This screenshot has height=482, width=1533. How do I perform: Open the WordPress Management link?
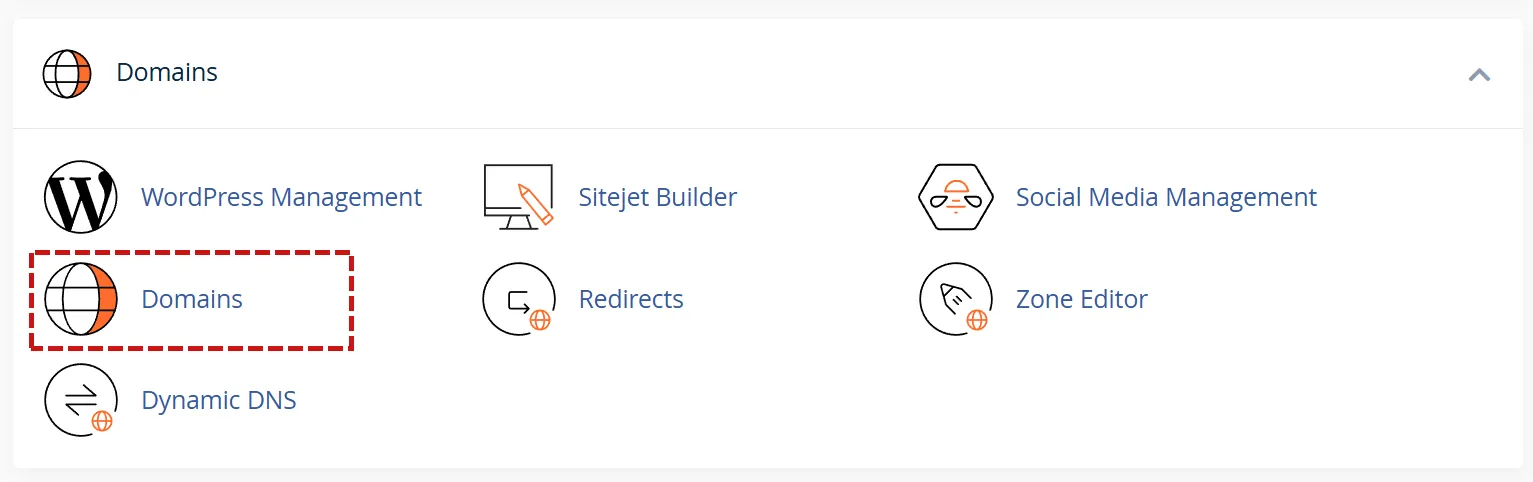point(281,197)
